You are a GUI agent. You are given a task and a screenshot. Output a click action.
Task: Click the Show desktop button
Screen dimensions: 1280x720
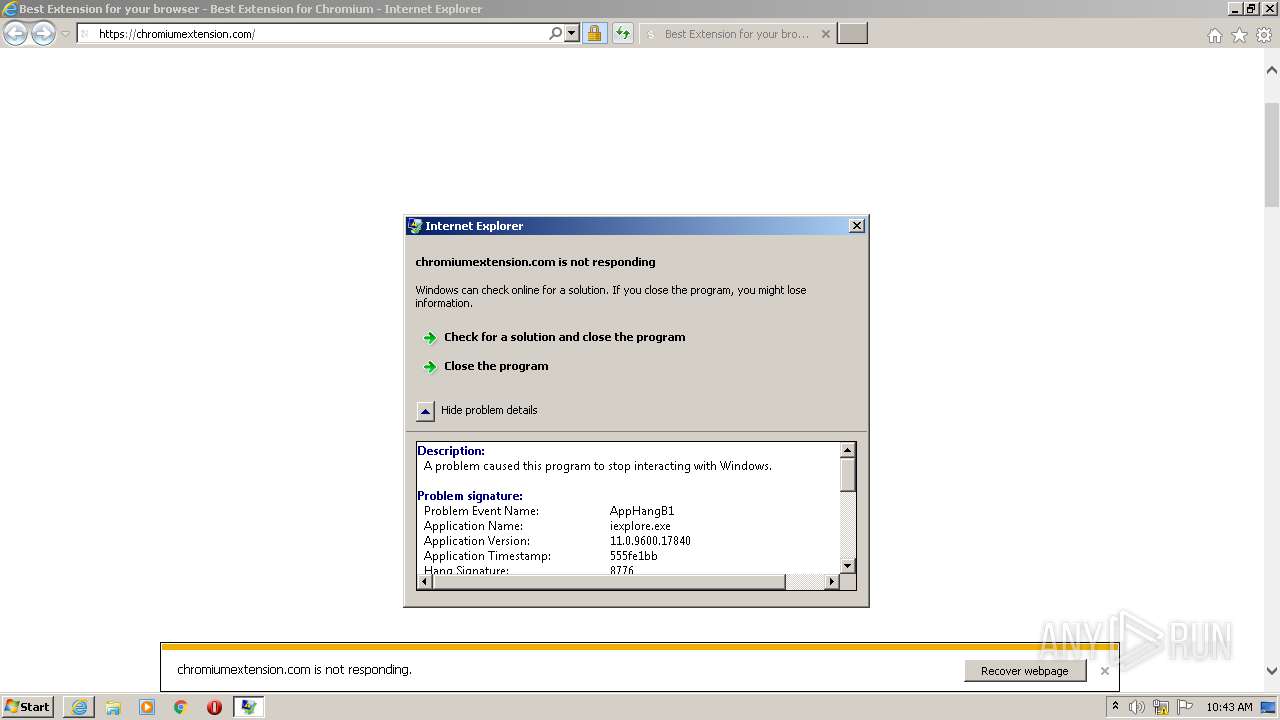1269,707
